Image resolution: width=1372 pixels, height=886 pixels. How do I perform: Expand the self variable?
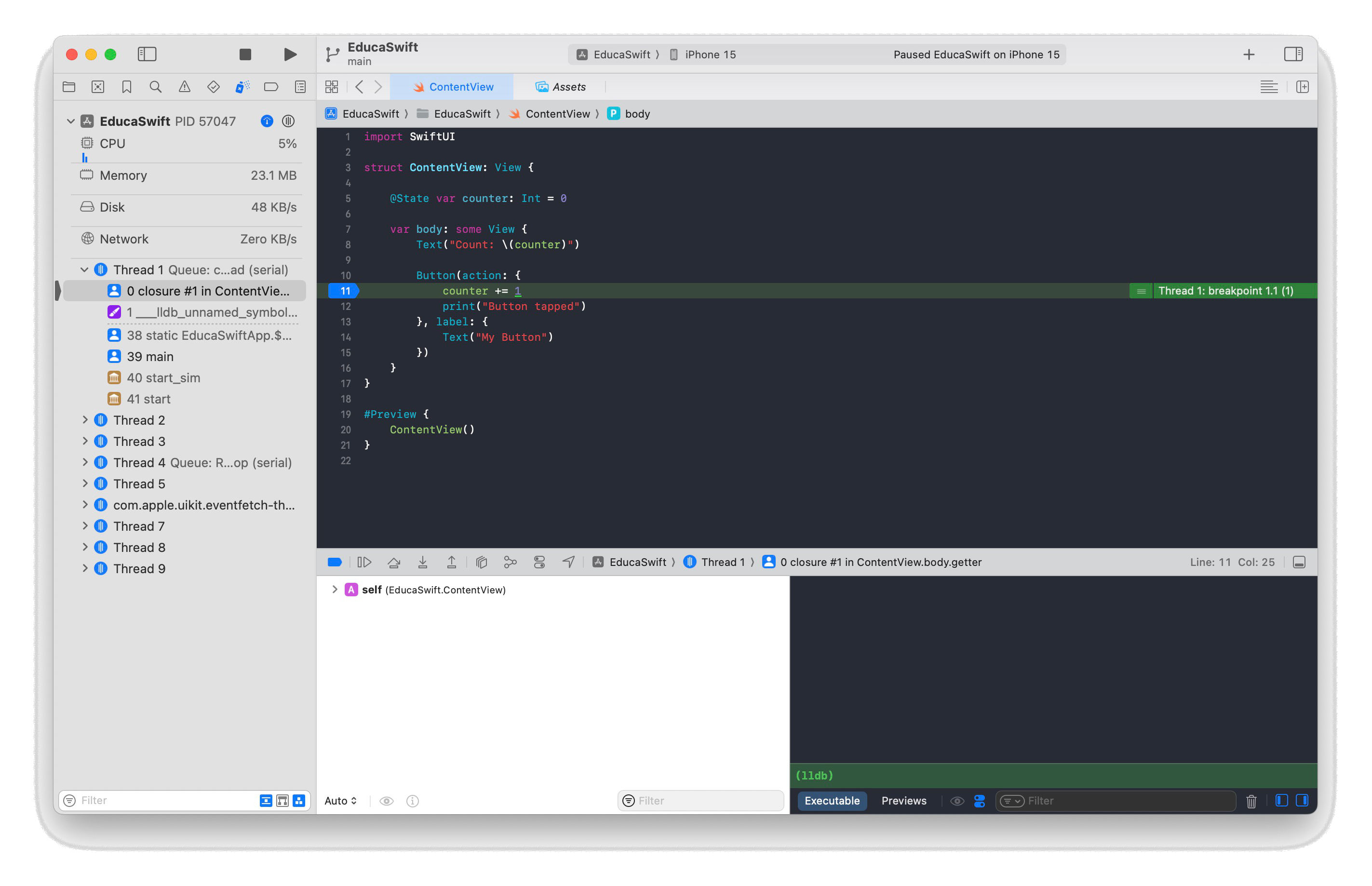click(x=335, y=590)
